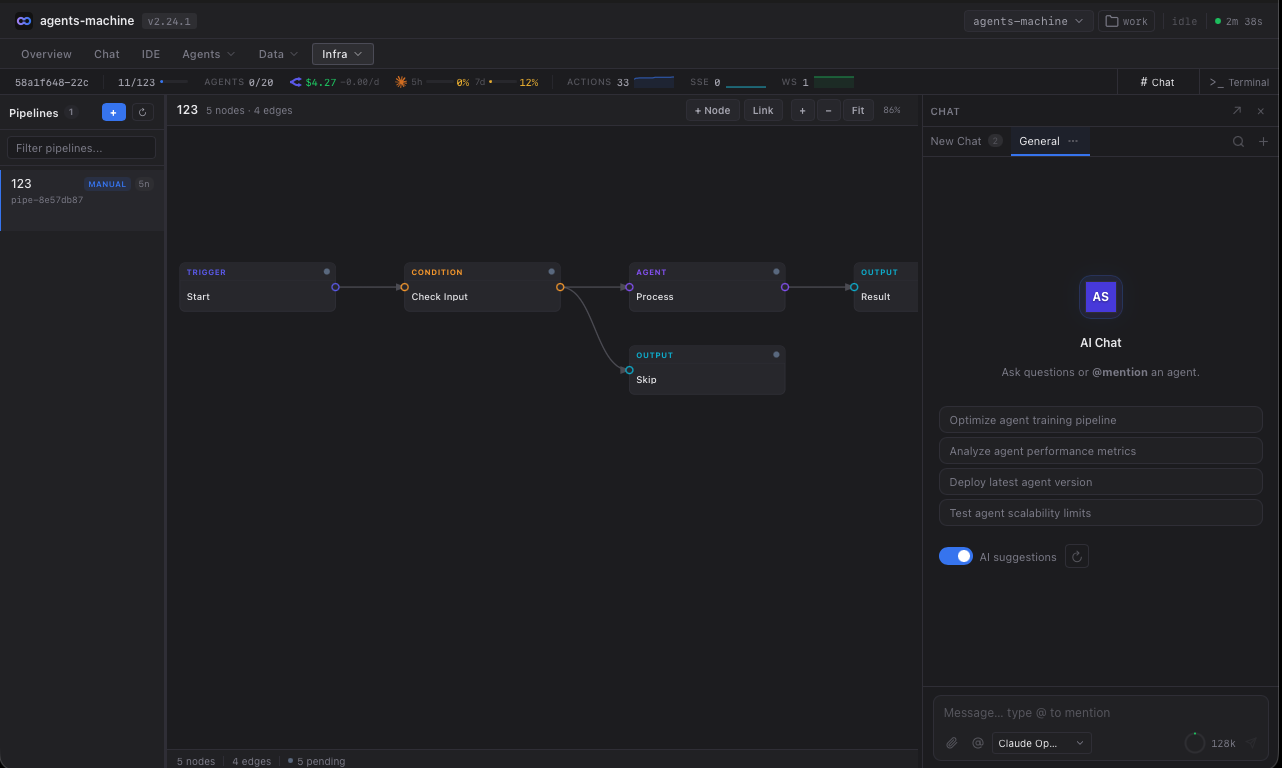The height and width of the screenshot is (768, 1282).
Task: Refresh the pipelines list
Action: click(x=142, y=113)
